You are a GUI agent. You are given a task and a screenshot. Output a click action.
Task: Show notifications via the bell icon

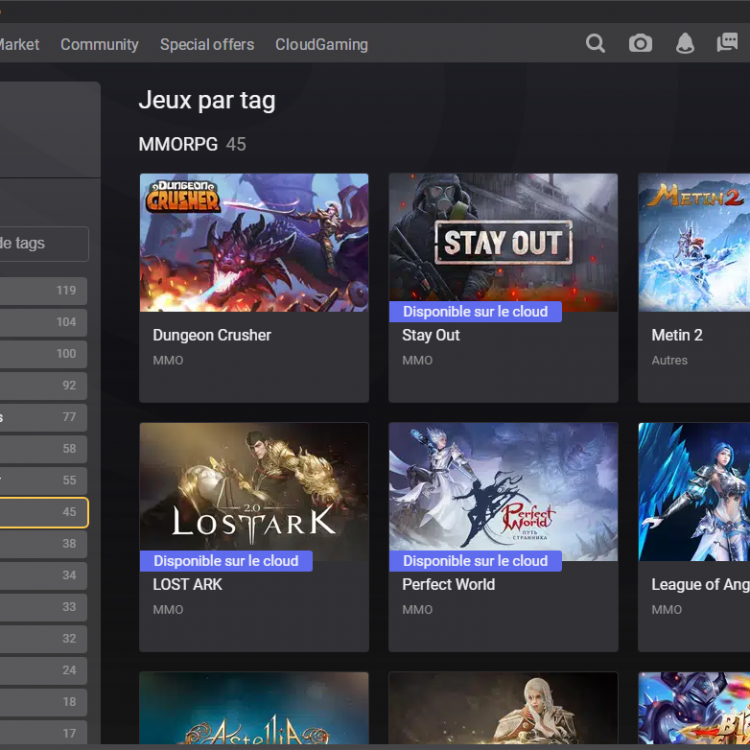(685, 44)
